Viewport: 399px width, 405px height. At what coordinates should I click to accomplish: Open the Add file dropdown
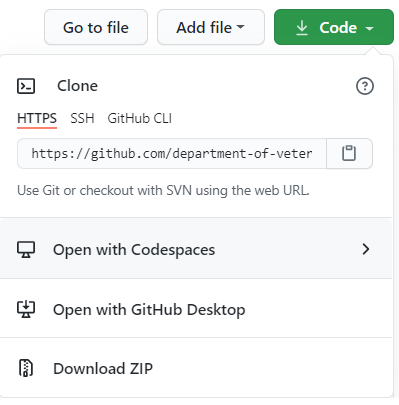[211, 27]
